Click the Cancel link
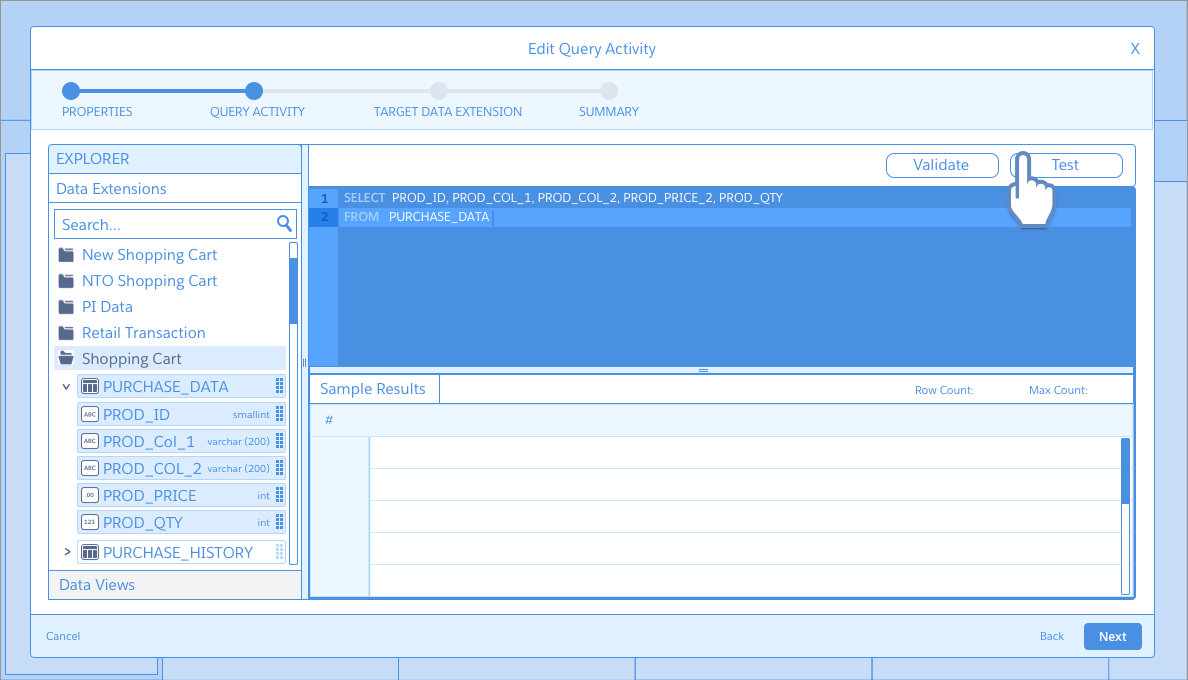This screenshot has width=1188, height=680. click(63, 636)
